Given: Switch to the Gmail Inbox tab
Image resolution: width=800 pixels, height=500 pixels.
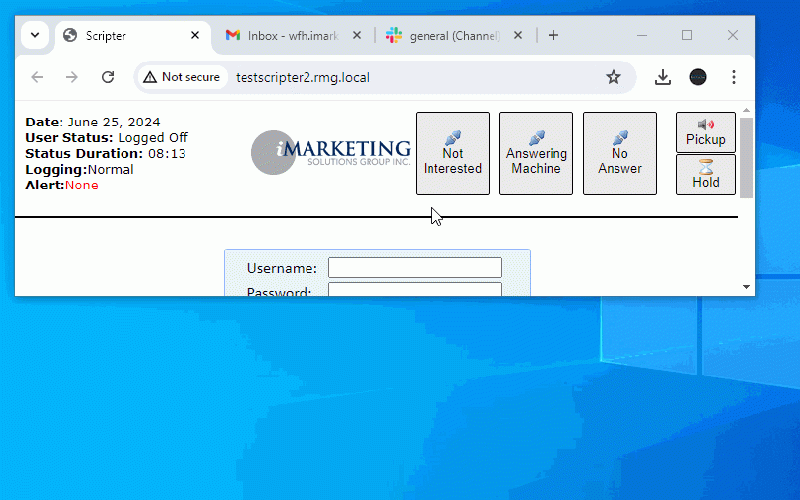Looking at the screenshot, I should point(293,36).
